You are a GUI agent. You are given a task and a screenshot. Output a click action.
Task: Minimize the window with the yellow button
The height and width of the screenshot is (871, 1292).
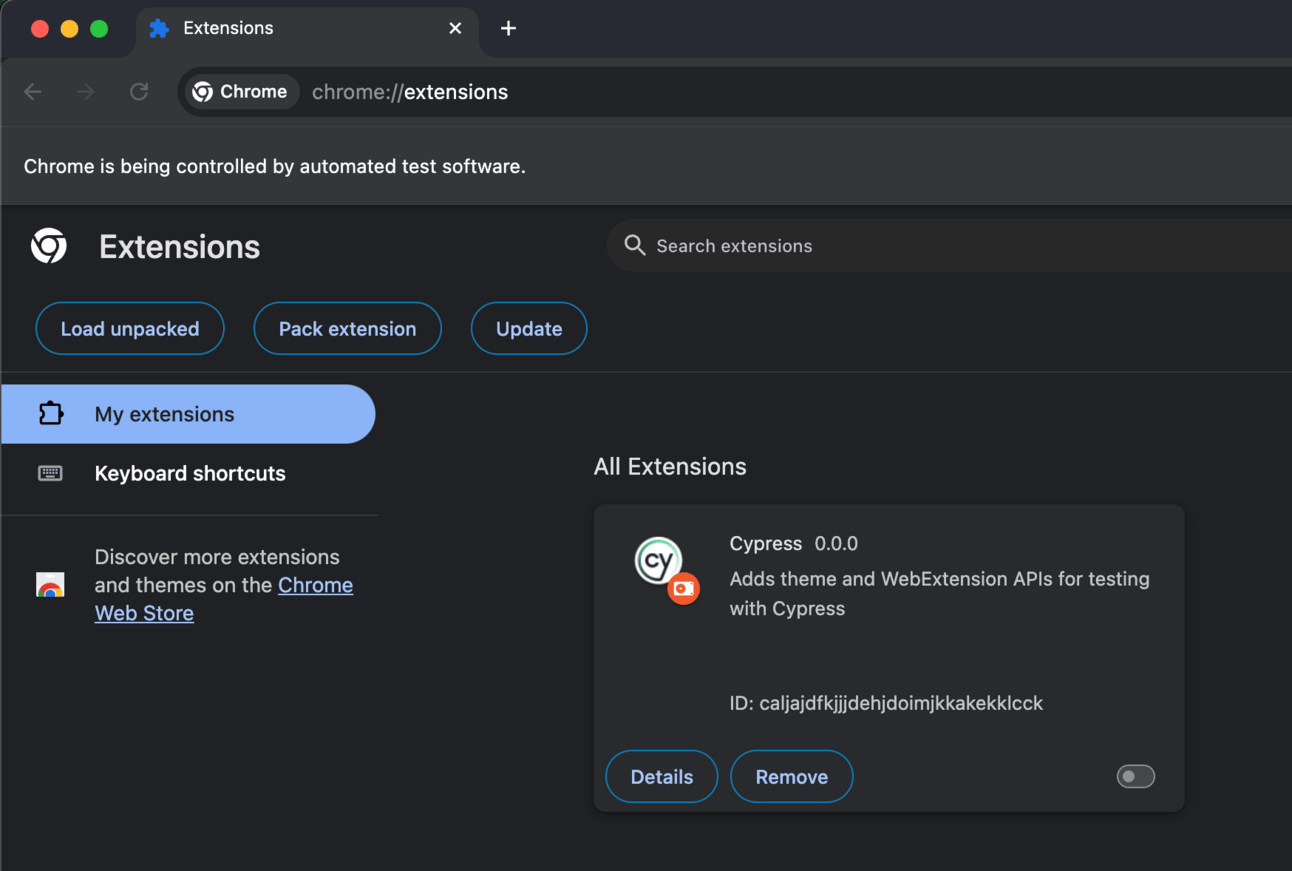point(69,28)
